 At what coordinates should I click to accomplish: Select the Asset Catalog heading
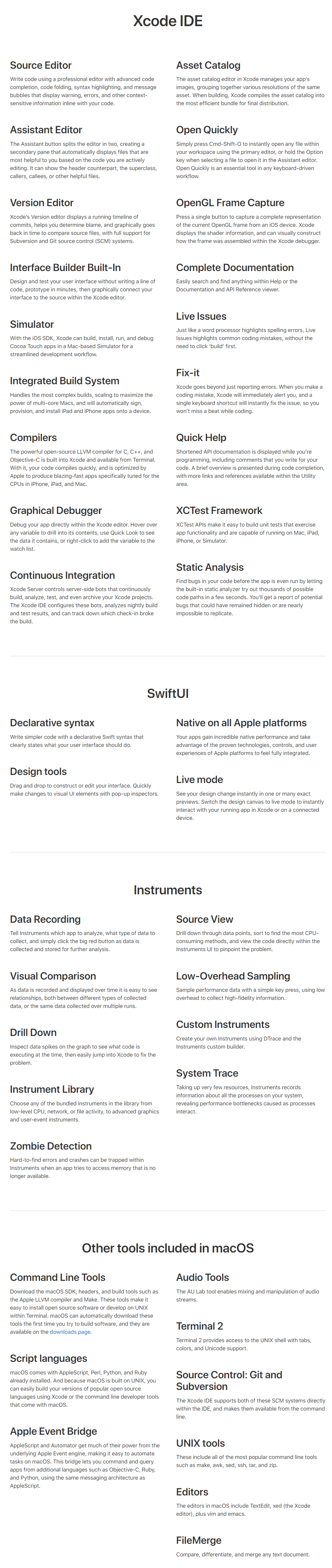point(208,65)
